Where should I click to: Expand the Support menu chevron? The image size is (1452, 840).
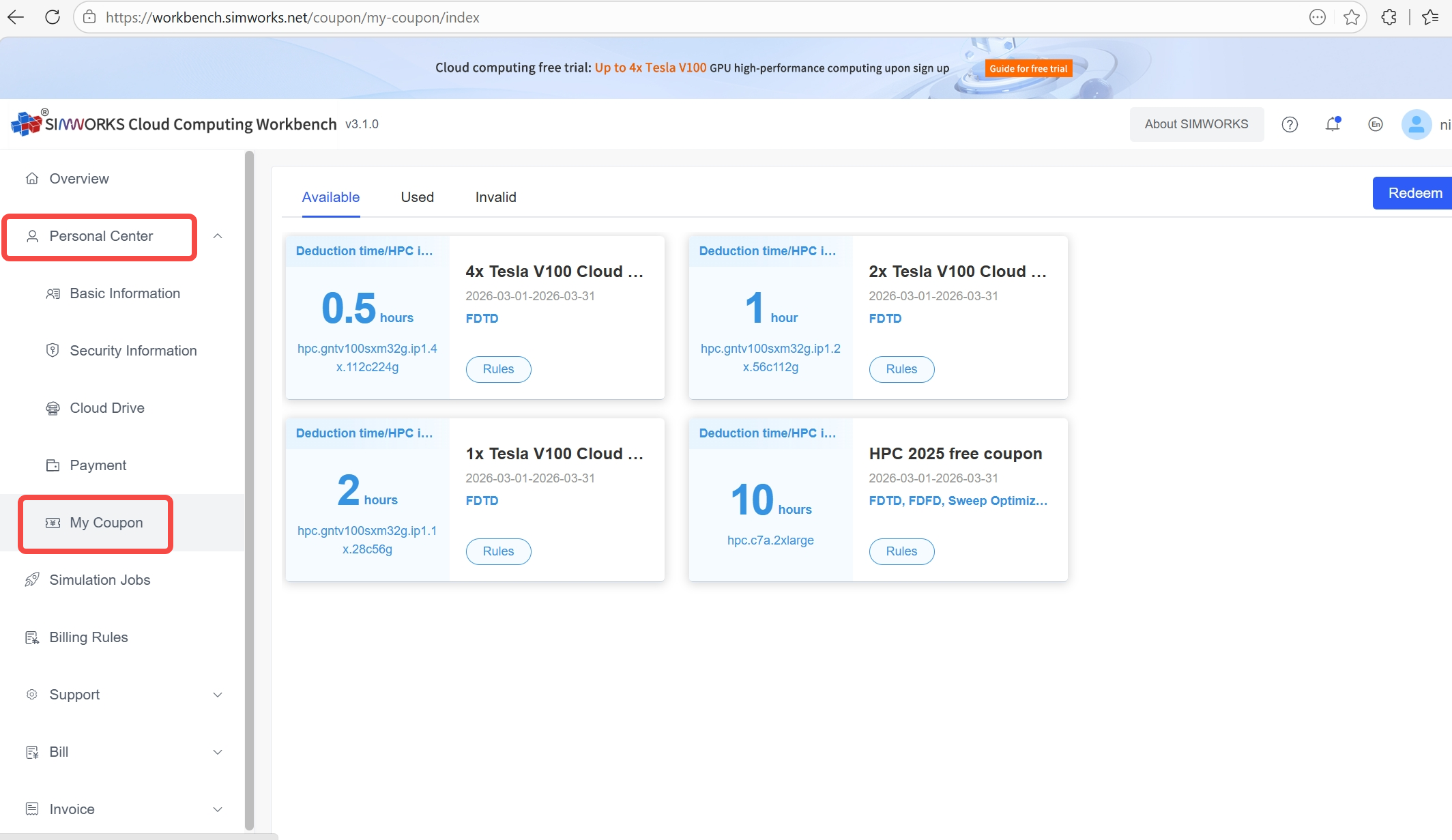[218, 695]
